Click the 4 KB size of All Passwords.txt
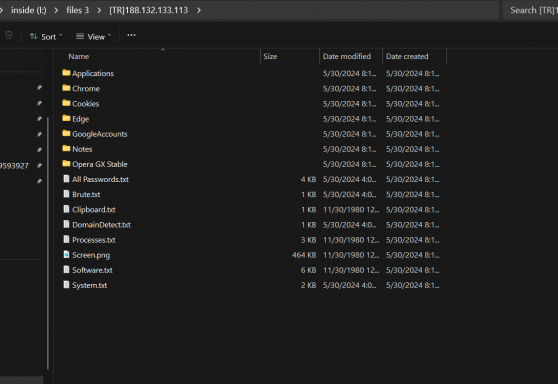This screenshot has height=384, width=558. pyautogui.click(x=308, y=179)
